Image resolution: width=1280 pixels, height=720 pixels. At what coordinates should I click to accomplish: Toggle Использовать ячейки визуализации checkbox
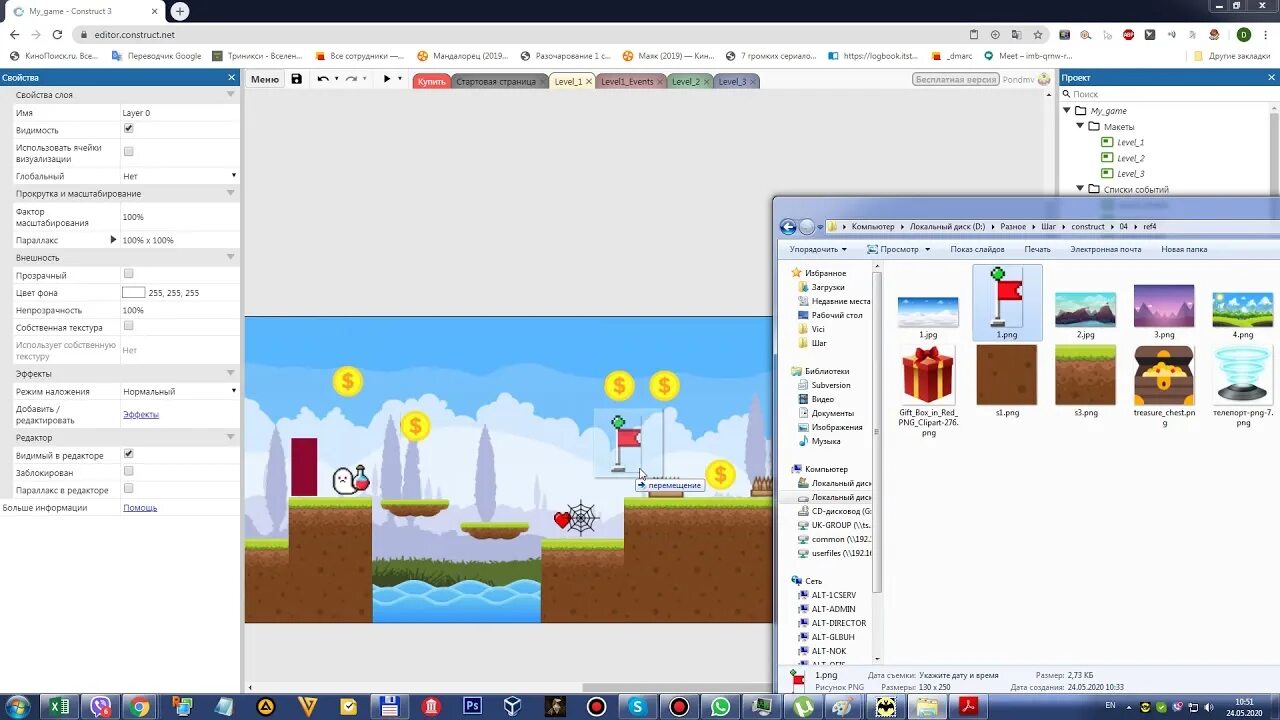(128, 152)
